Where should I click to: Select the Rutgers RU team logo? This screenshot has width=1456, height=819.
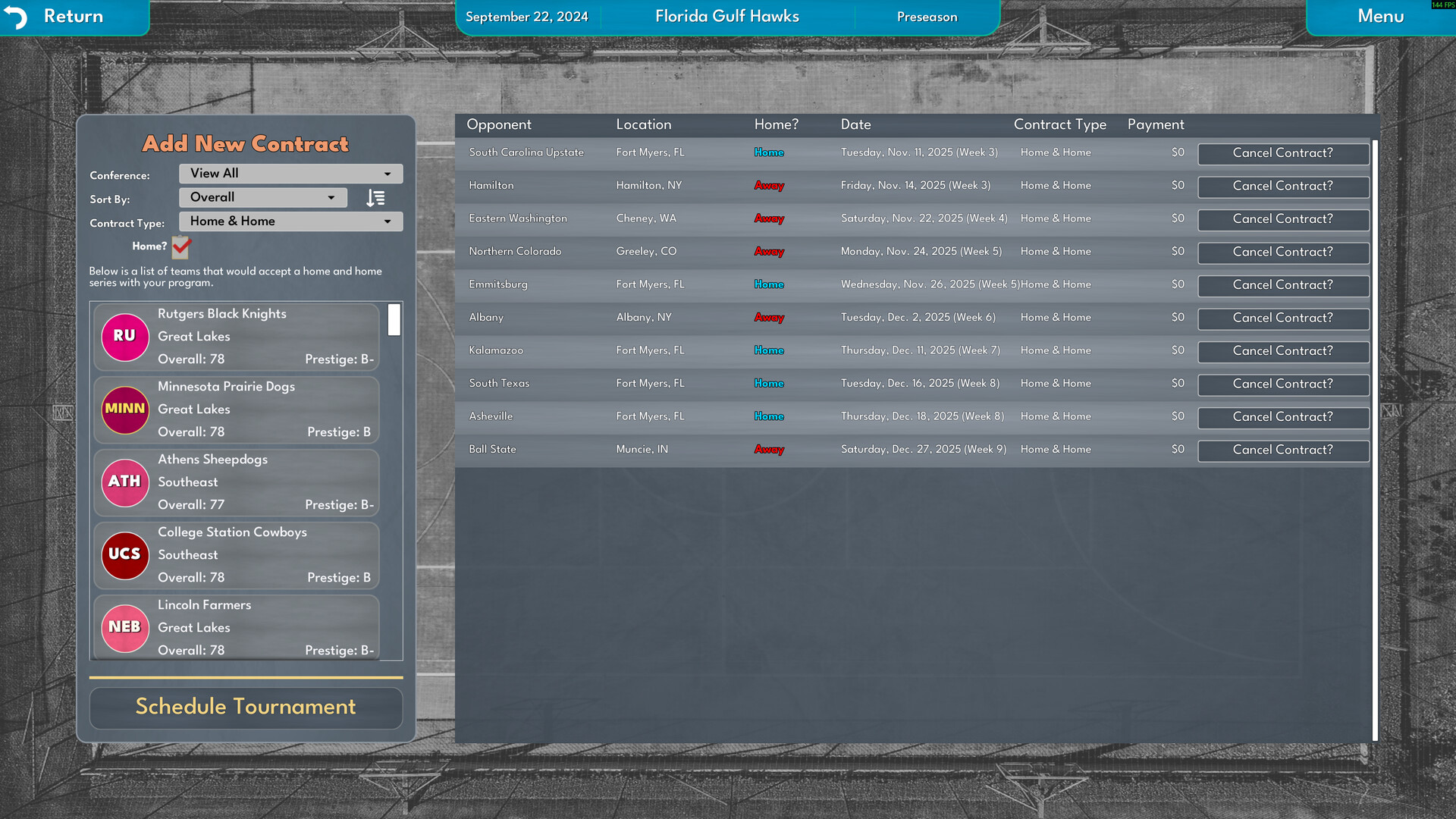125,337
